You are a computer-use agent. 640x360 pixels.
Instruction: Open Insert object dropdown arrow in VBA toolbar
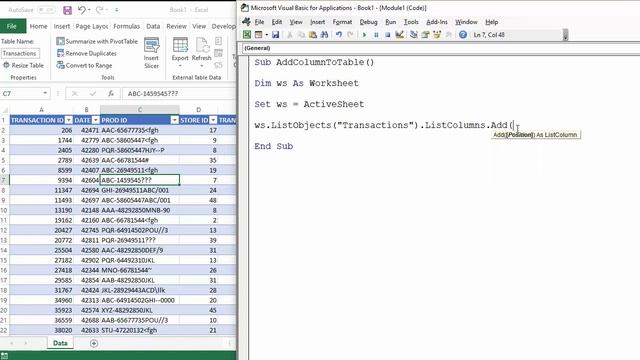tap(266, 35)
